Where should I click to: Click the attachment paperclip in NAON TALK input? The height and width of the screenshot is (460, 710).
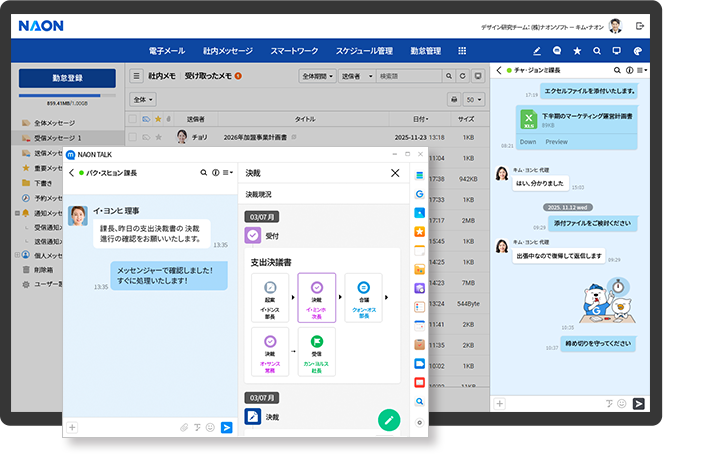(x=184, y=428)
